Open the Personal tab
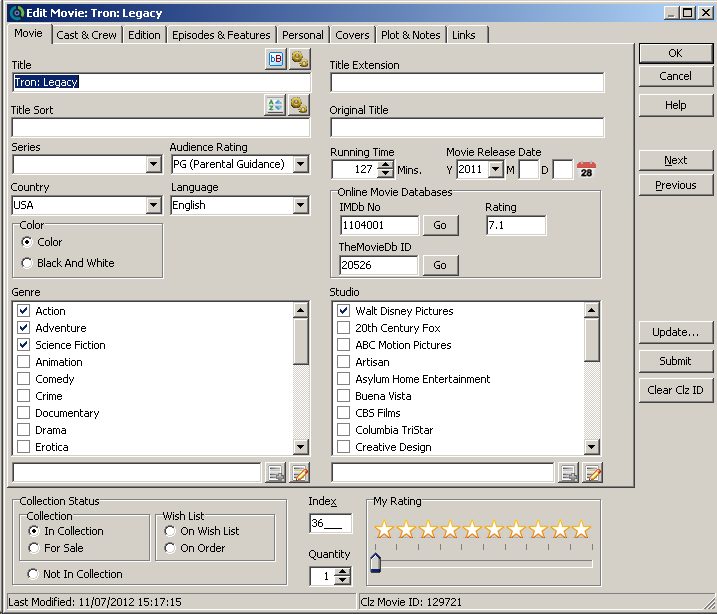This screenshot has height=614, width=717. coord(303,35)
